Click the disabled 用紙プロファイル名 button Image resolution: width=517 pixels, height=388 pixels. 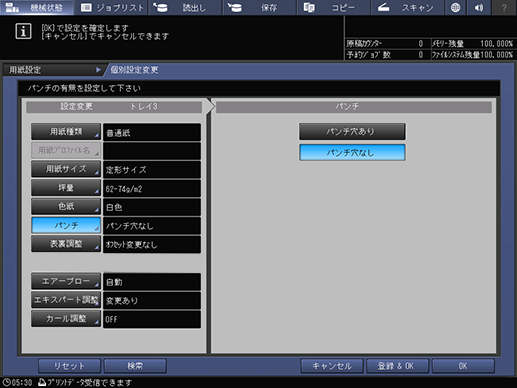(x=66, y=150)
